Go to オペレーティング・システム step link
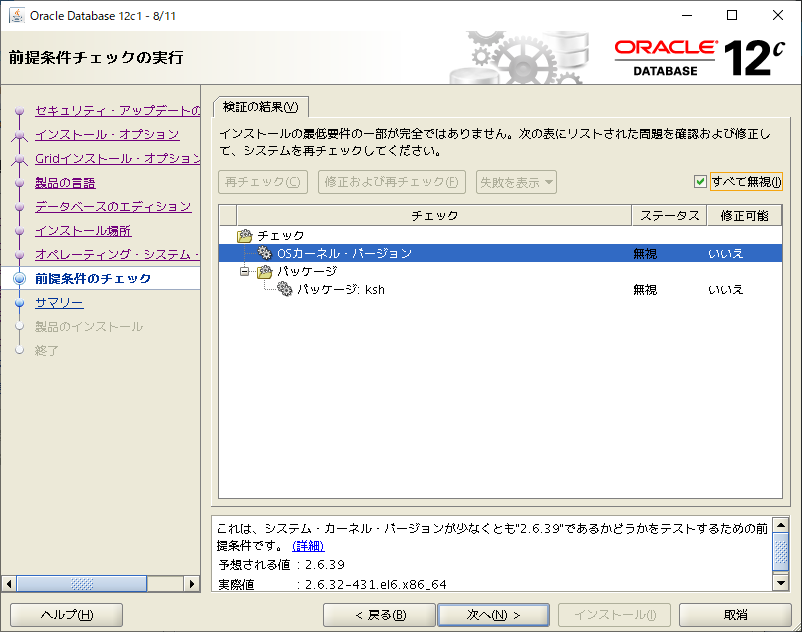This screenshot has height=632, width=802. click(118, 255)
